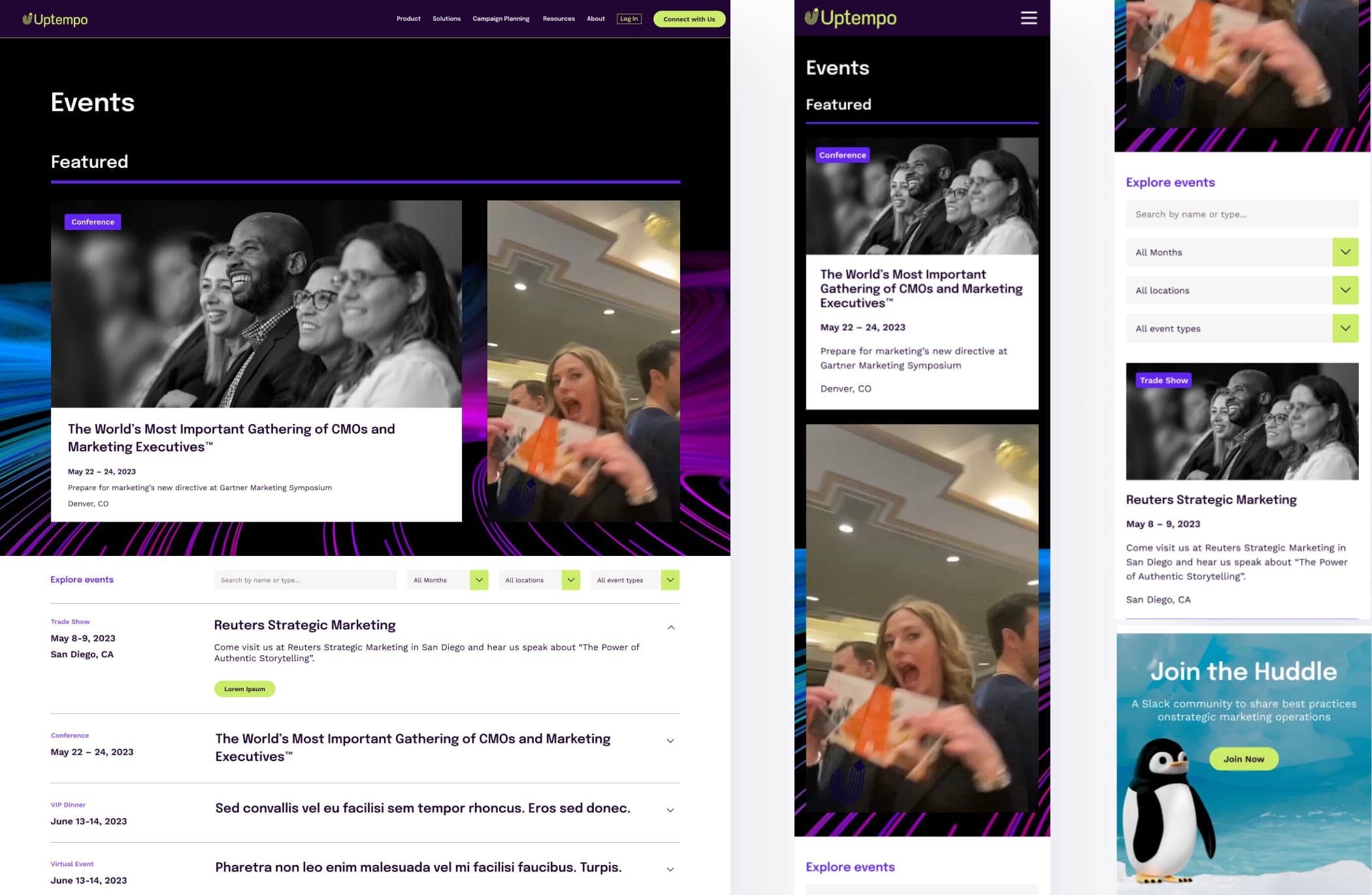1372x895 pixels.
Task: Click the Search by name or type field
Action: (304, 579)
